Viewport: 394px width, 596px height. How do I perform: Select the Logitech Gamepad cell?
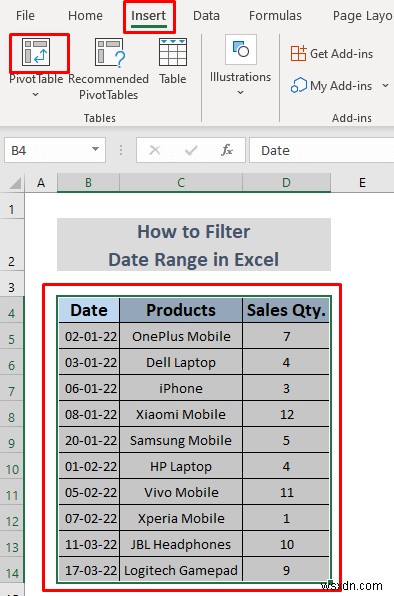[x=181, y=570]
